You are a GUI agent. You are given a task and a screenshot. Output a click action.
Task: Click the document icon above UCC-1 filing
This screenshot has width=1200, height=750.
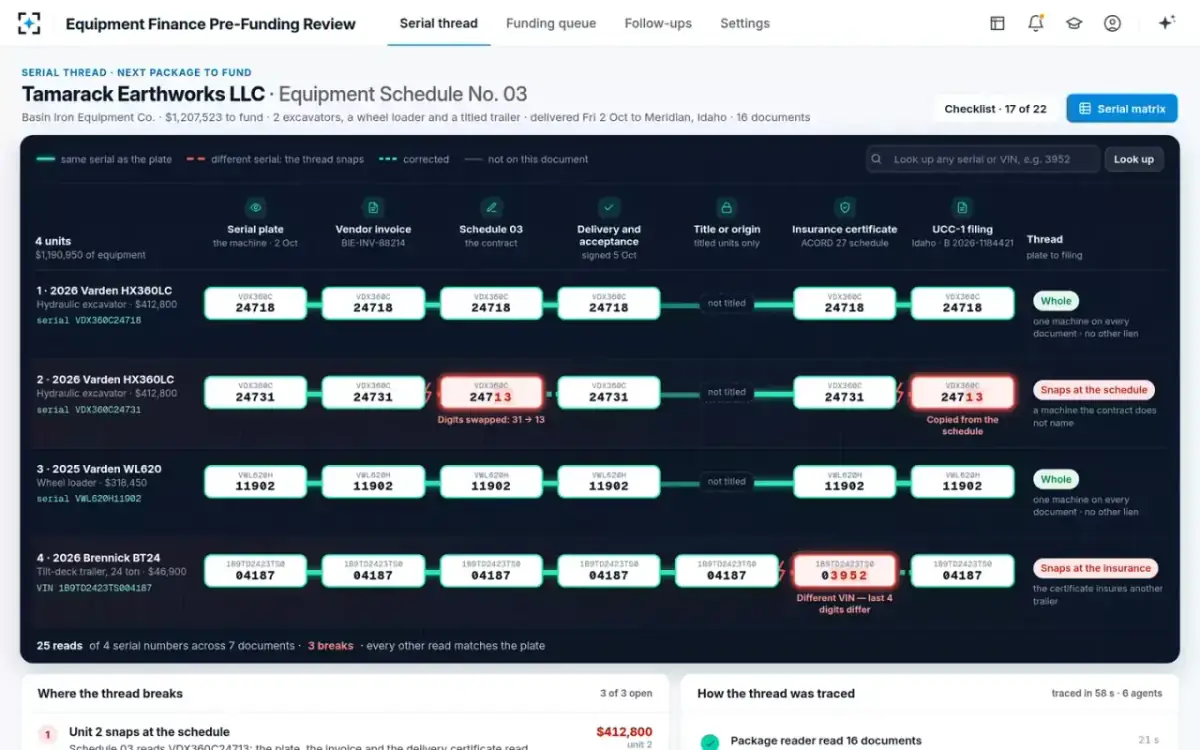[962, 207]
